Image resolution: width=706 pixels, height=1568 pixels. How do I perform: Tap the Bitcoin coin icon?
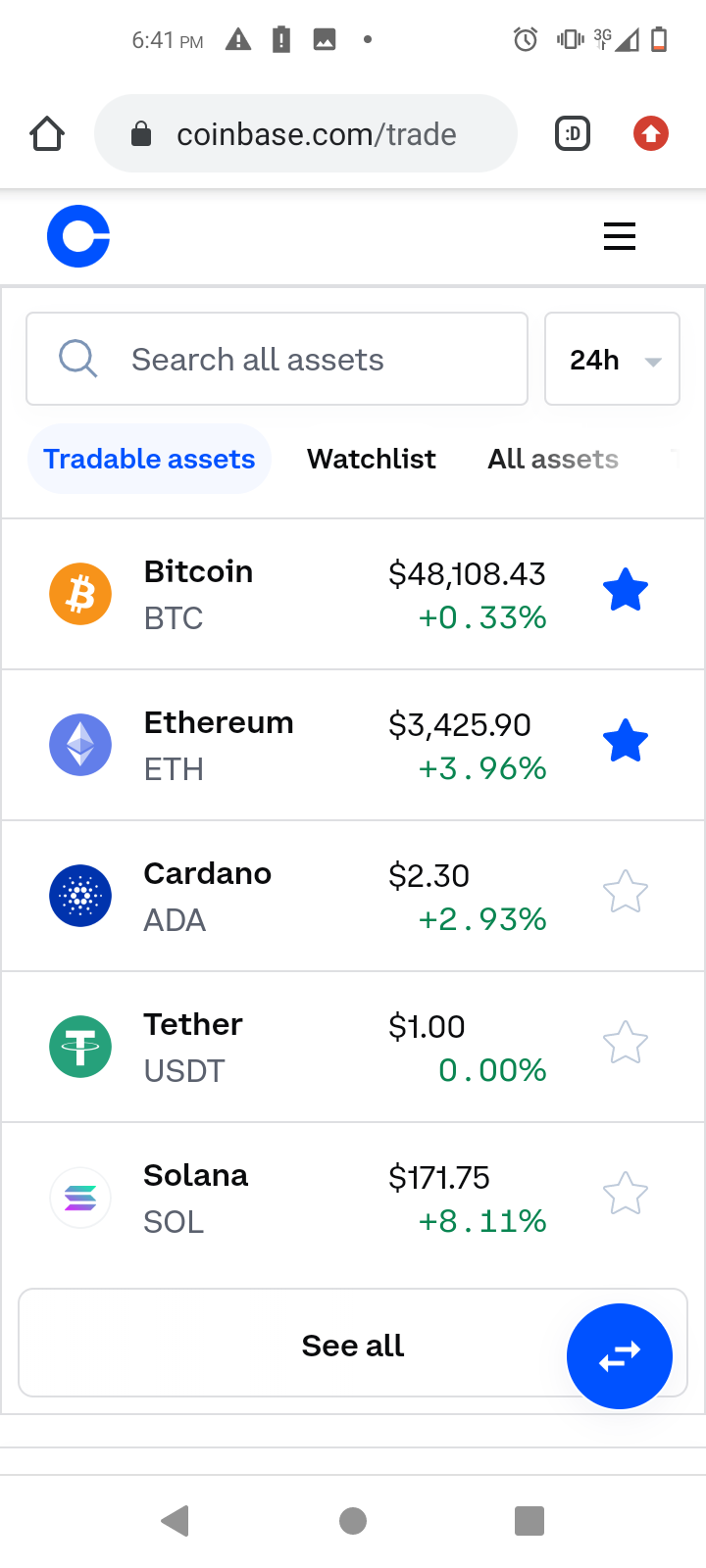[x=80, y=594]
